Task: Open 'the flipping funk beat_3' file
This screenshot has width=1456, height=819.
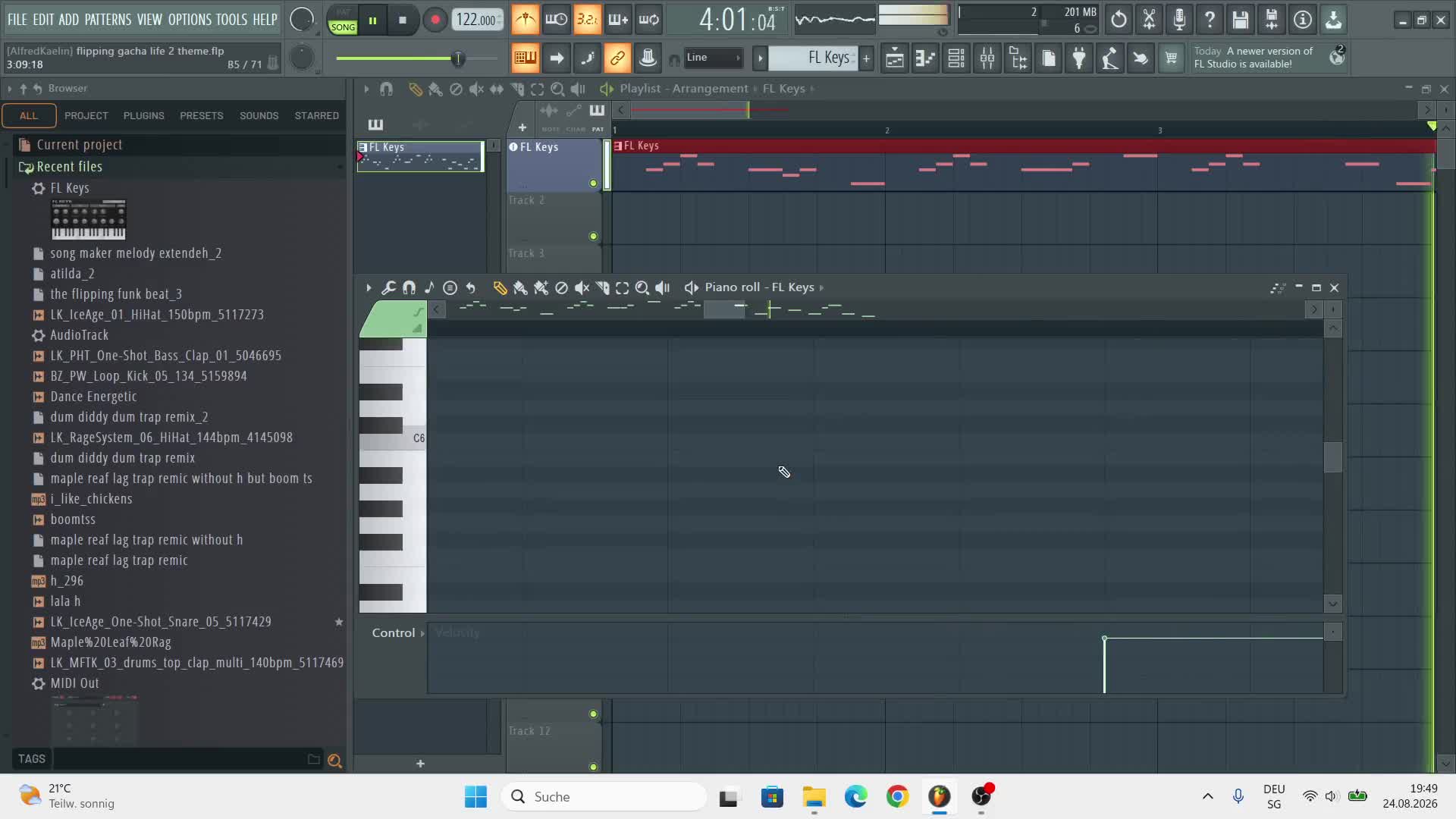Action: coord(116,294)
